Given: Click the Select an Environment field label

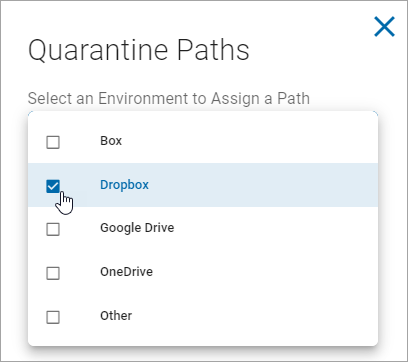Looking at the screenshot, I should pos(169,98).
